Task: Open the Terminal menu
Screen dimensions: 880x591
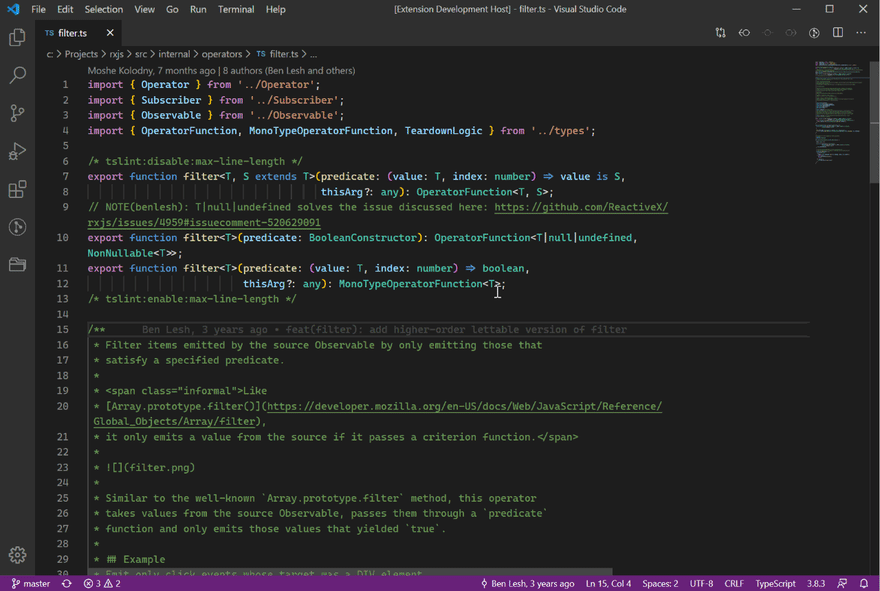Action: [x=236, y=9]
